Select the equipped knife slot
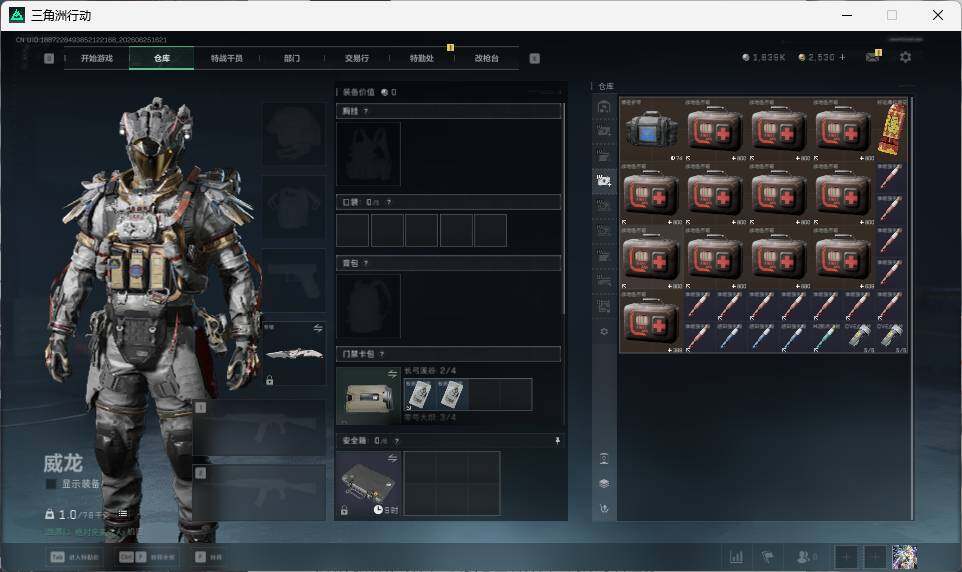The height and width of the screenshot is (572, 962). coord(294,354)
